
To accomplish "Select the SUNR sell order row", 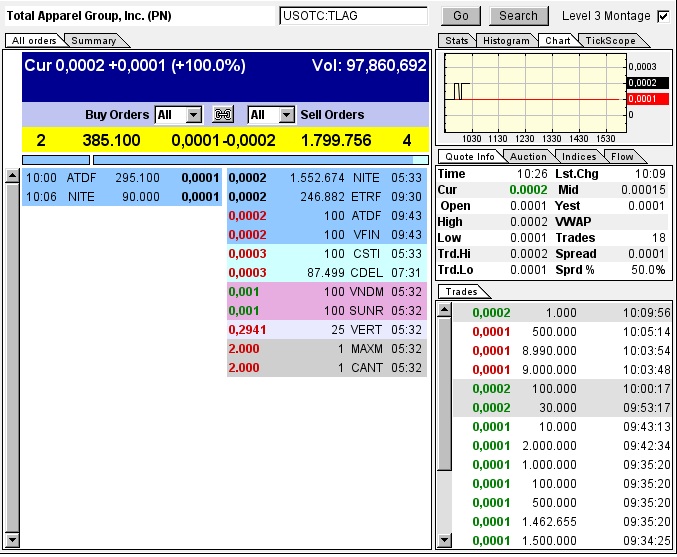I will (327, 310).
